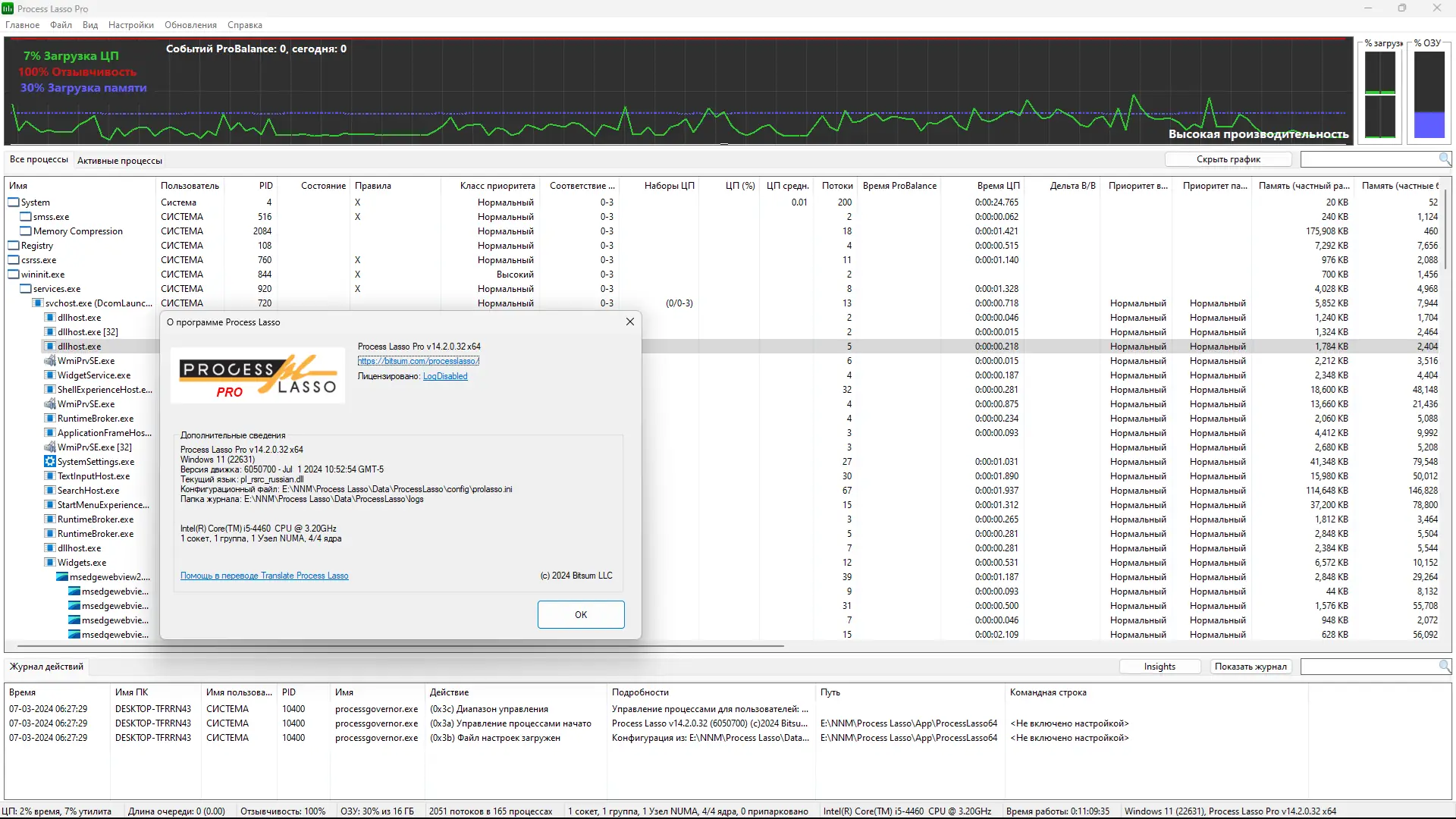Click the msedgewebview2 process icon
Image resolution: width=1456 pixels, height=819 pixels.
[62, 577]
